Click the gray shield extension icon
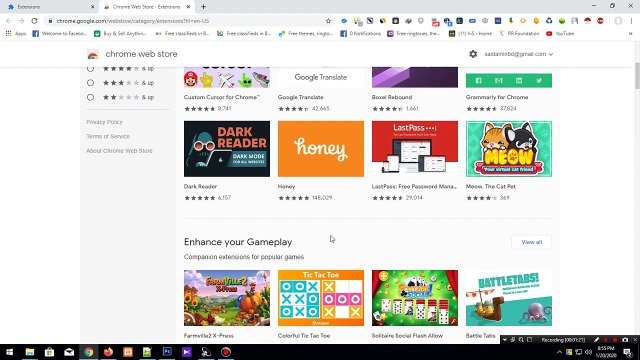This screenshot has height=360, width=640. pos(421,21)
